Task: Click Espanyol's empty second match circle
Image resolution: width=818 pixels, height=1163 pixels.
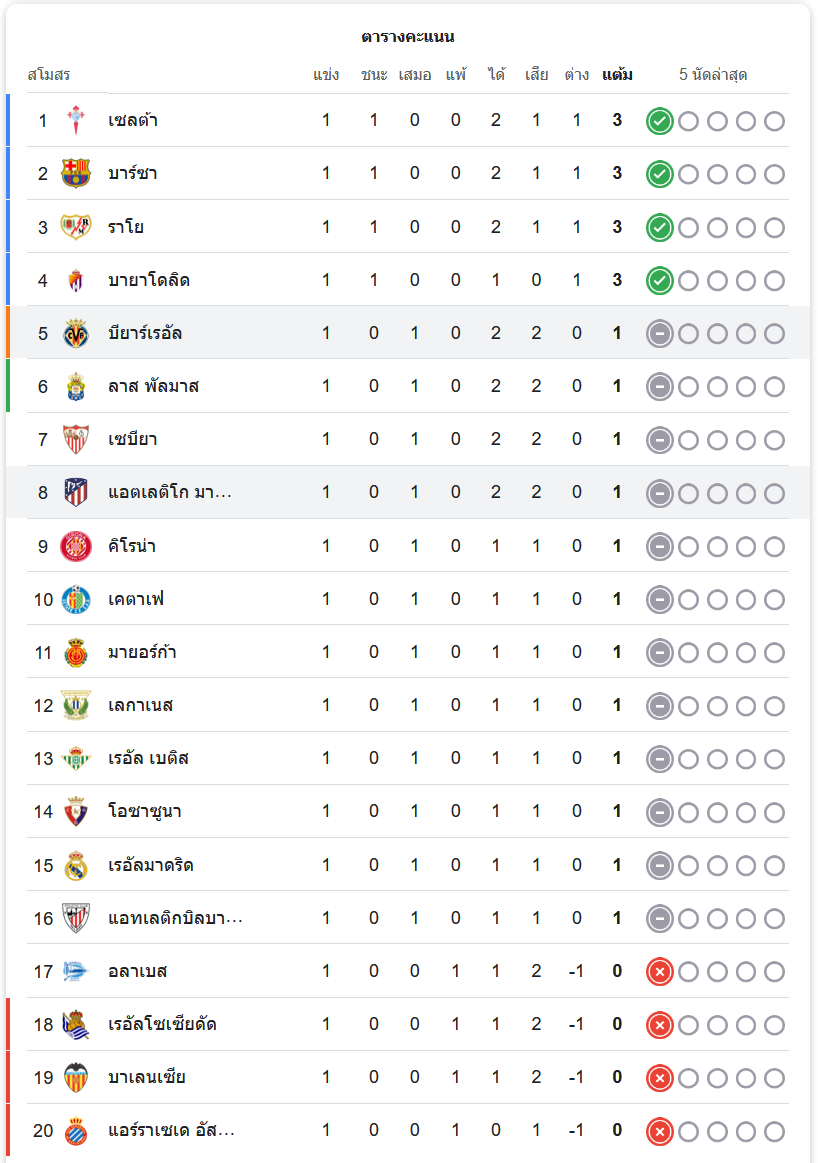Action: tap(688, 1131)
